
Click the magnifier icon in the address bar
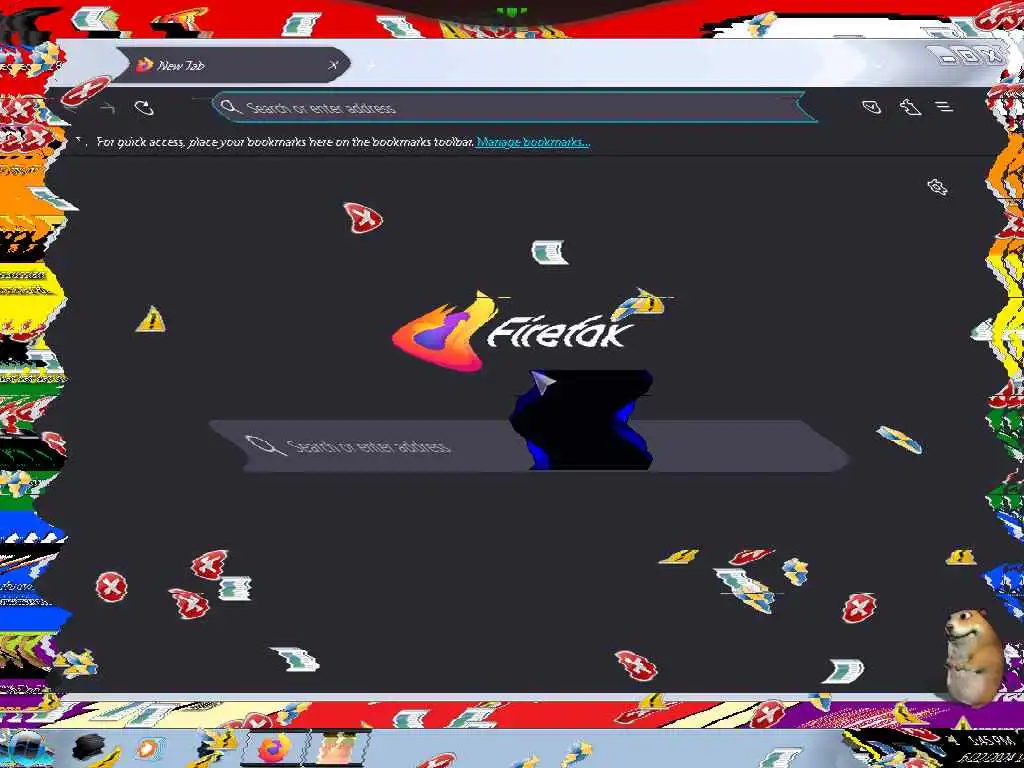pyautogui.click(x=229, y=107)
